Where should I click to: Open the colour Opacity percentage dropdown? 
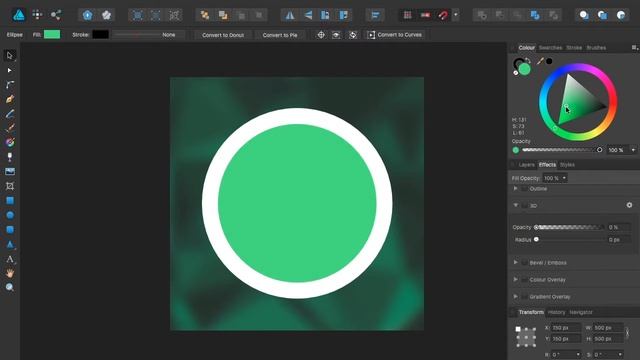point(633,150)
